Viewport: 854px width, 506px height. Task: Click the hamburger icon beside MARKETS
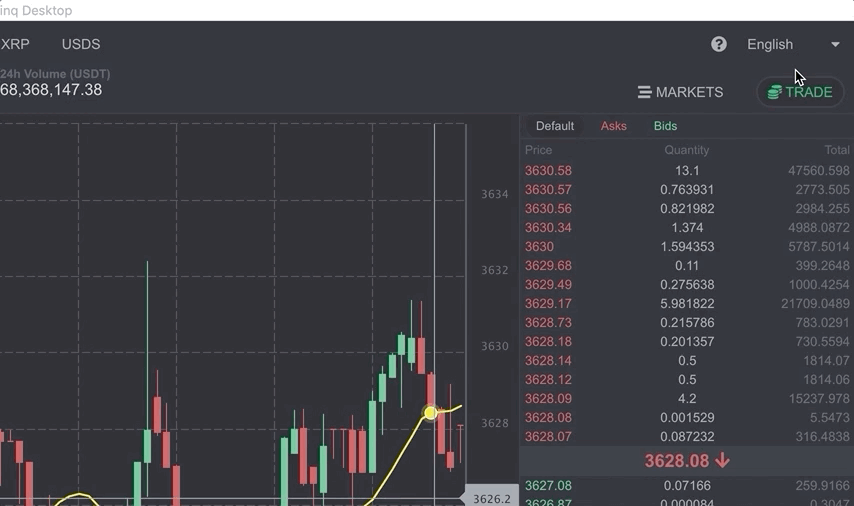point(644,92)
